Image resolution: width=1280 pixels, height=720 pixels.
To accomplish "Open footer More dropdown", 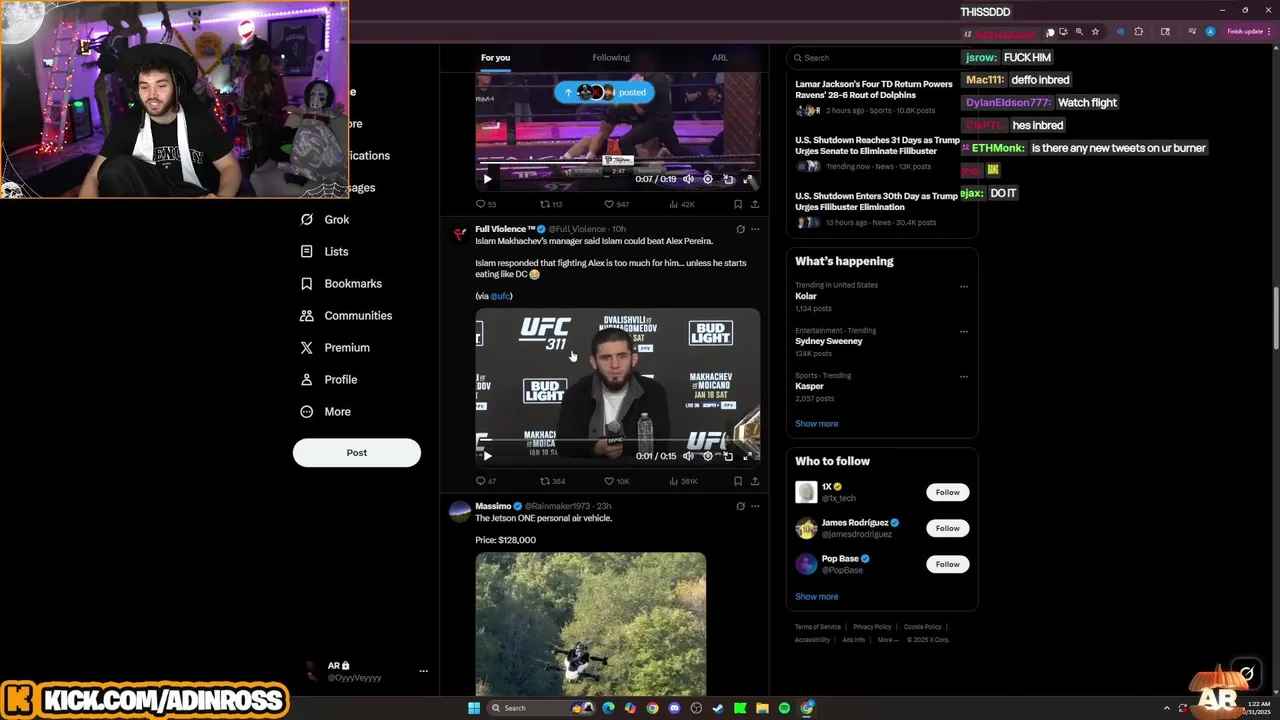I will click(x=887, y=640).
